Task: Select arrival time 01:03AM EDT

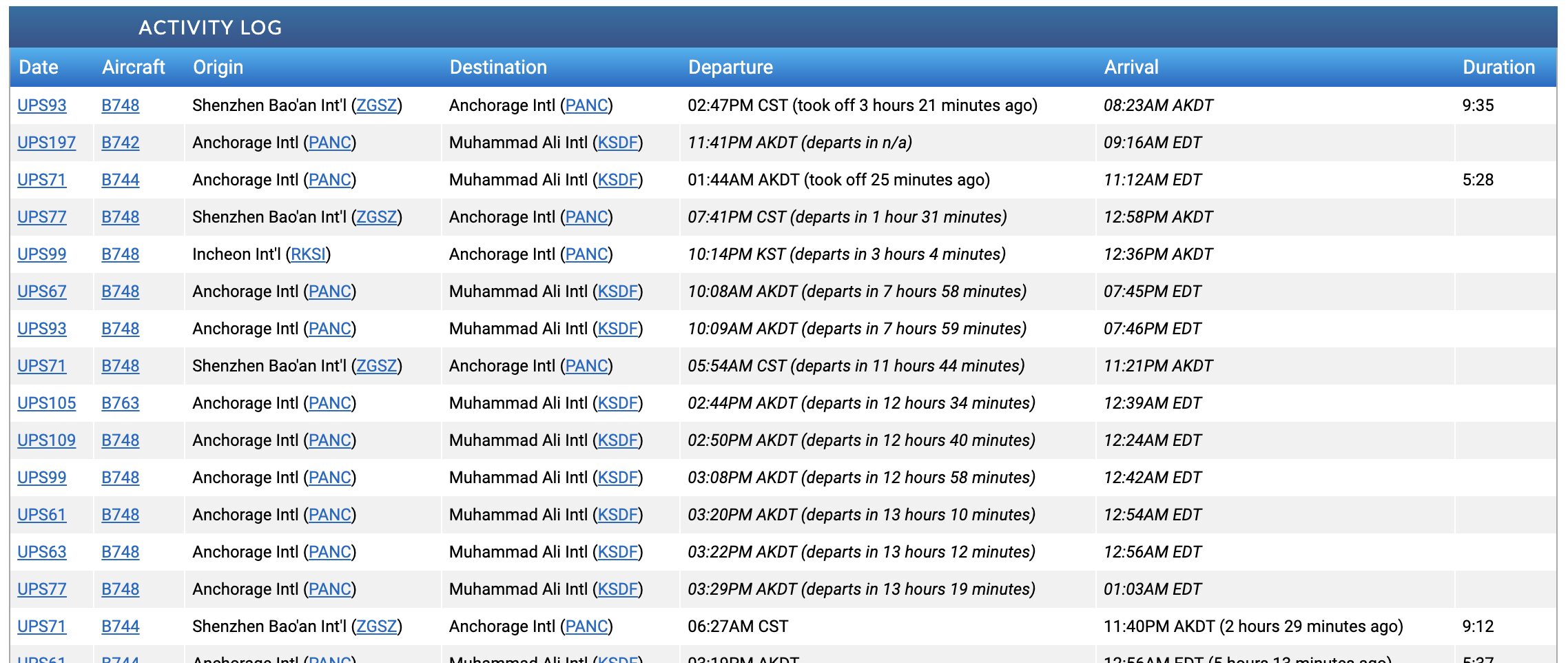Action: pos(1153,589)
